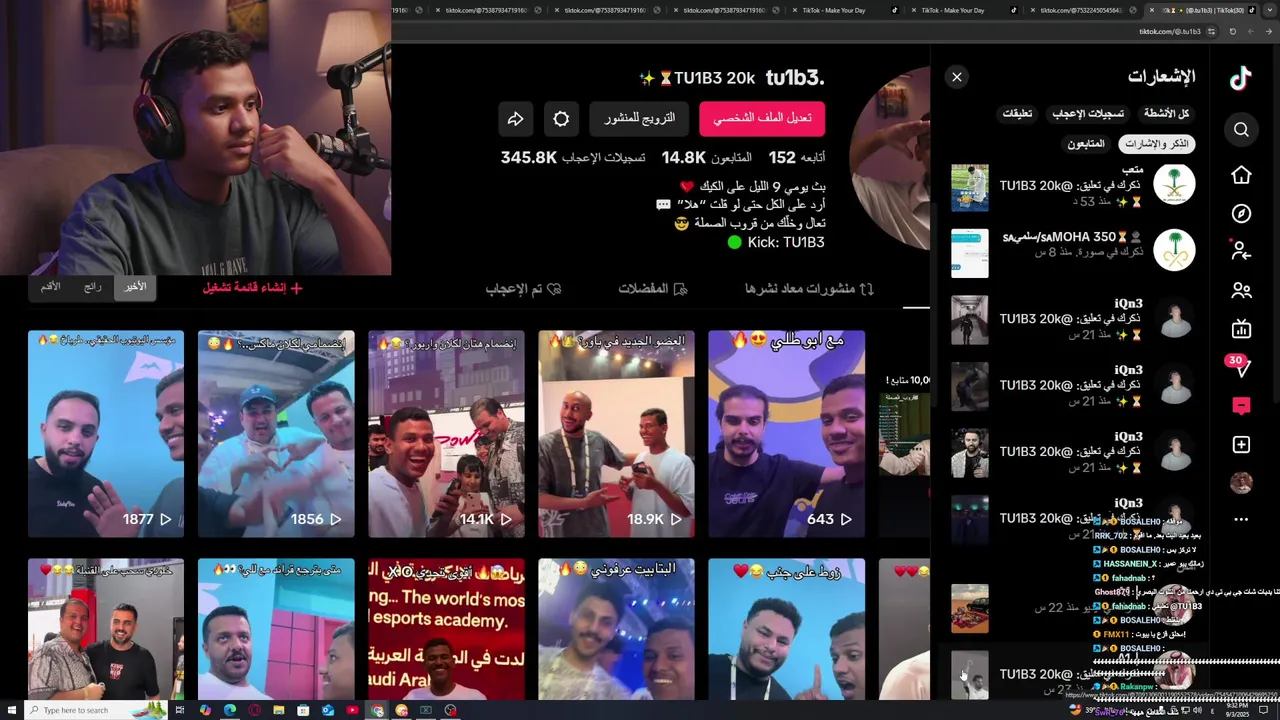The height and width of the screenshot is (720, 1280).
Task: Open image preview in sAMOHA notification
Action: (969, 254)
